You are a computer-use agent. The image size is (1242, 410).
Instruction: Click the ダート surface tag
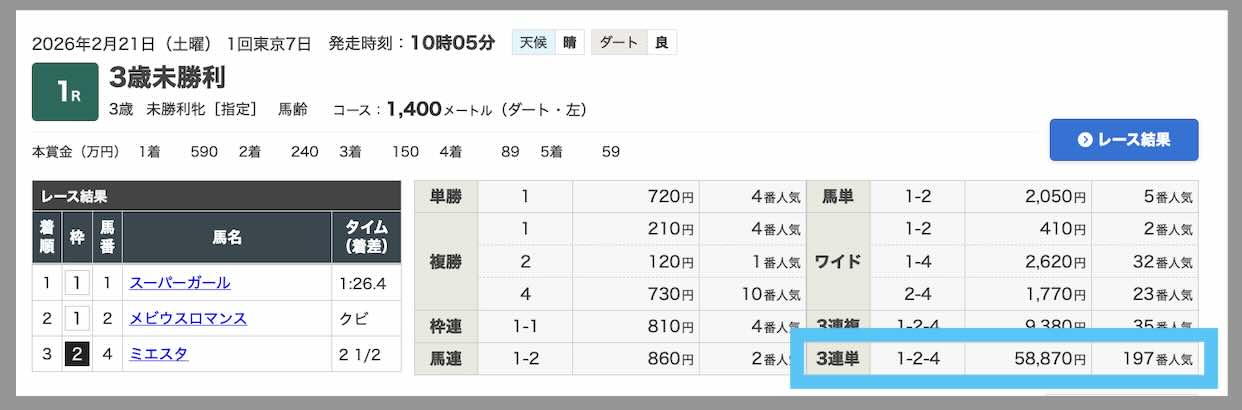(x=617, y=43)
